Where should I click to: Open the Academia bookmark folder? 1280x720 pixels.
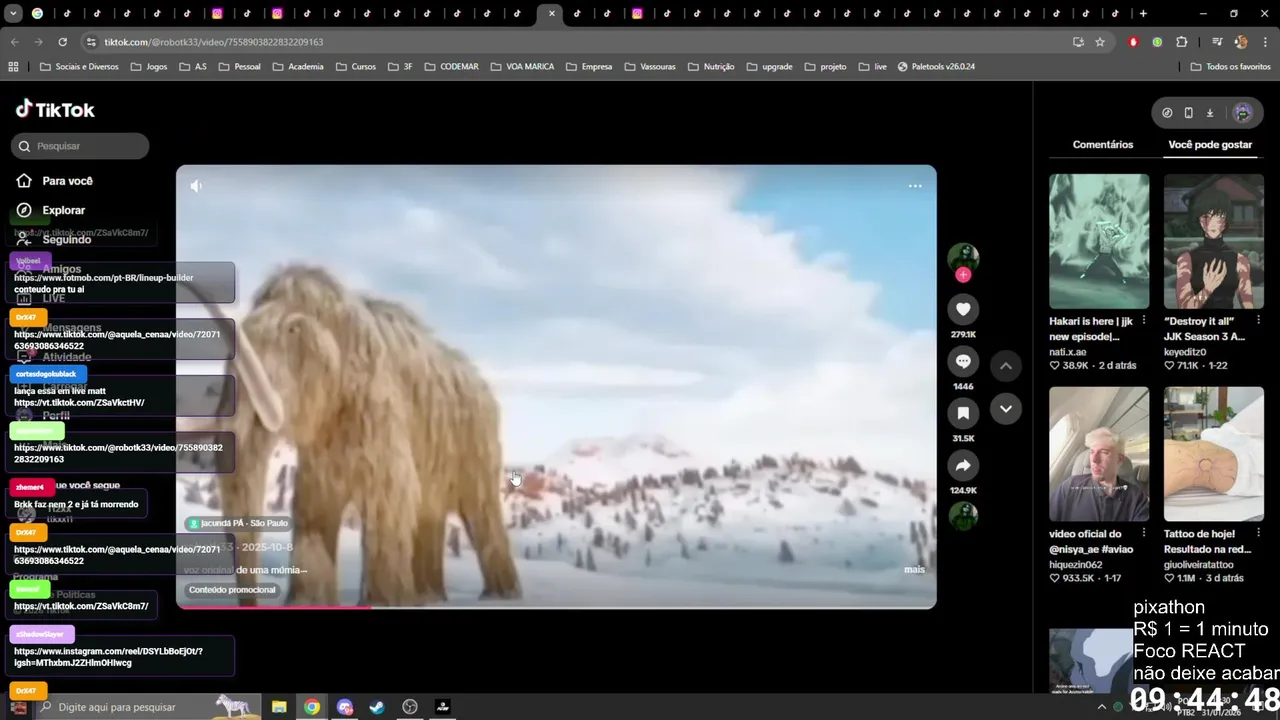point(297,67)
